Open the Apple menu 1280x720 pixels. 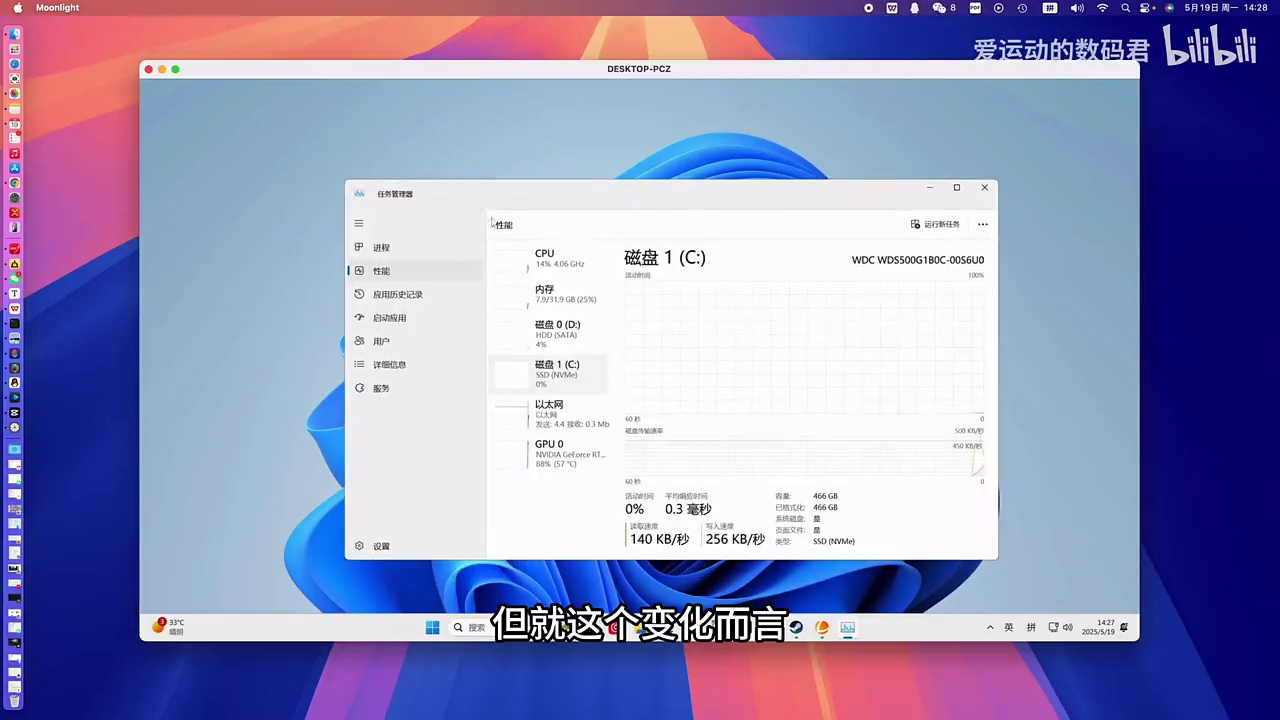[x=17, y=8]
